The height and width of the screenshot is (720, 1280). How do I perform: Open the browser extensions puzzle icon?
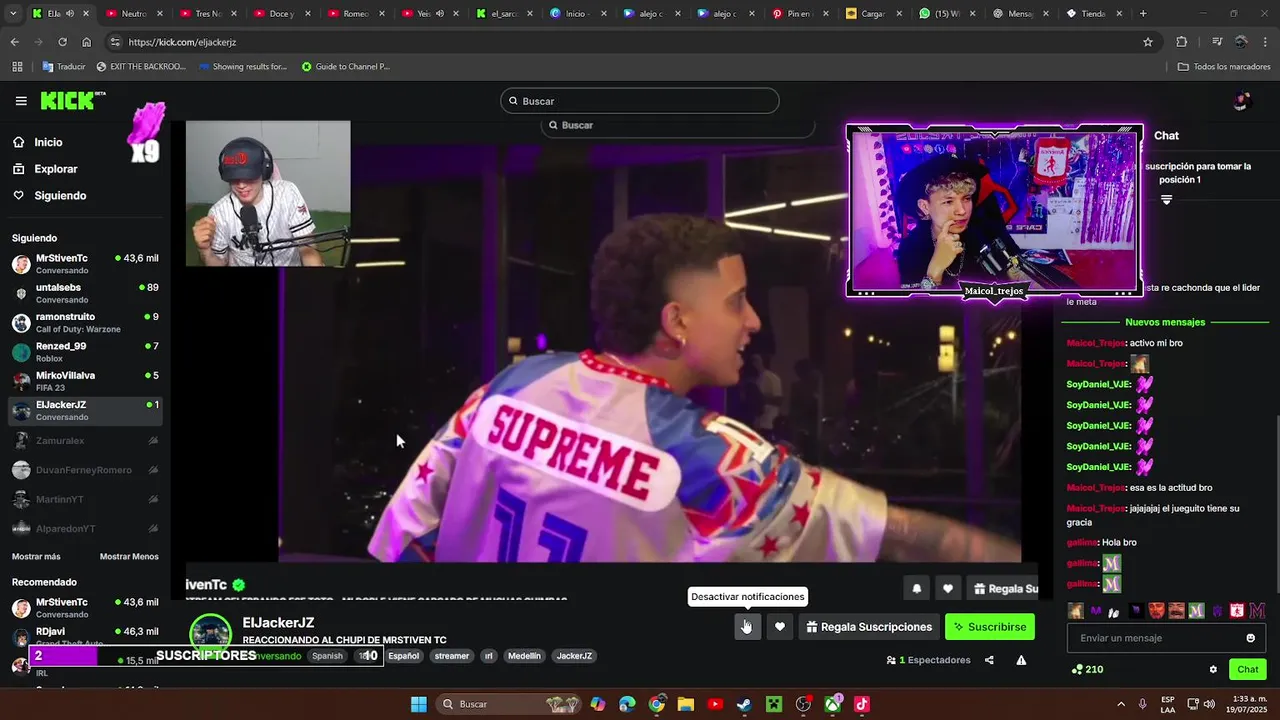tap(1182, 42)
